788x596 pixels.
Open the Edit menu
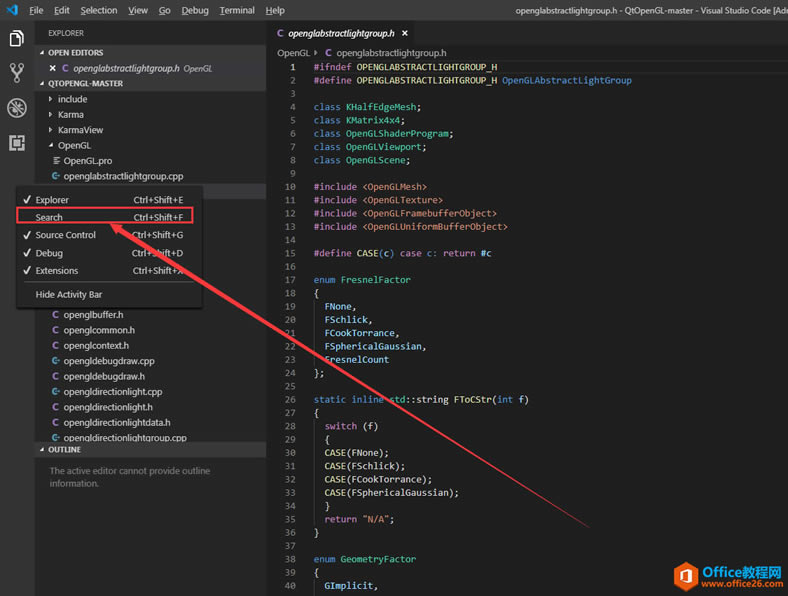click(62, 10)
